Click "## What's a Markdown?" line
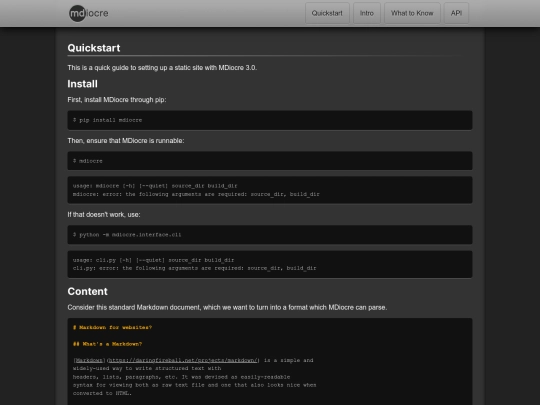 click(107, 344)
